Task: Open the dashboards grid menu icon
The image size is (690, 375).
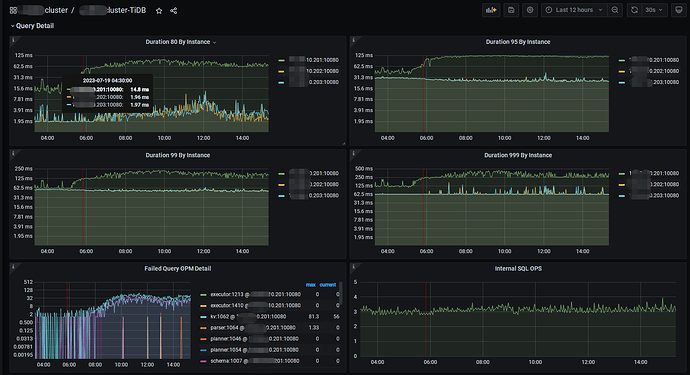Action: tap(13, 10)
